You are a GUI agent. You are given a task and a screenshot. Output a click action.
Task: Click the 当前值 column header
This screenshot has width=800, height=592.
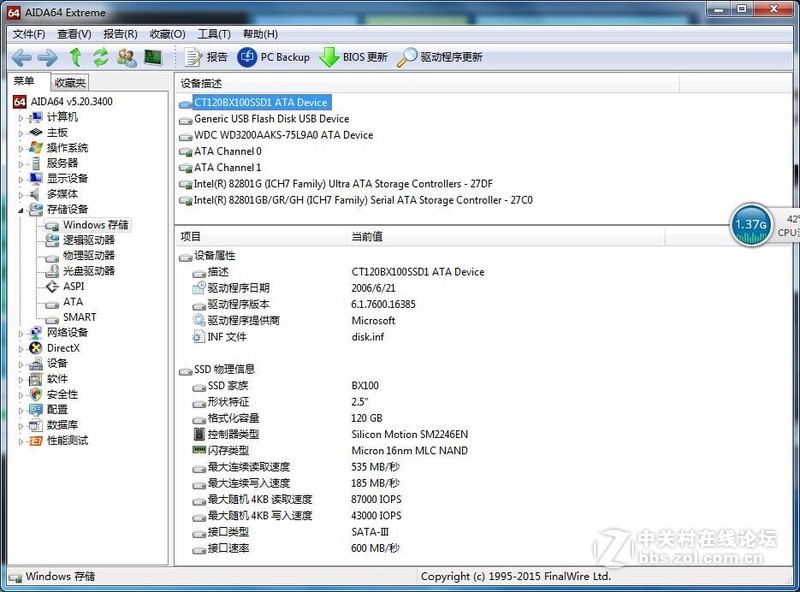[x=505, y=236]
